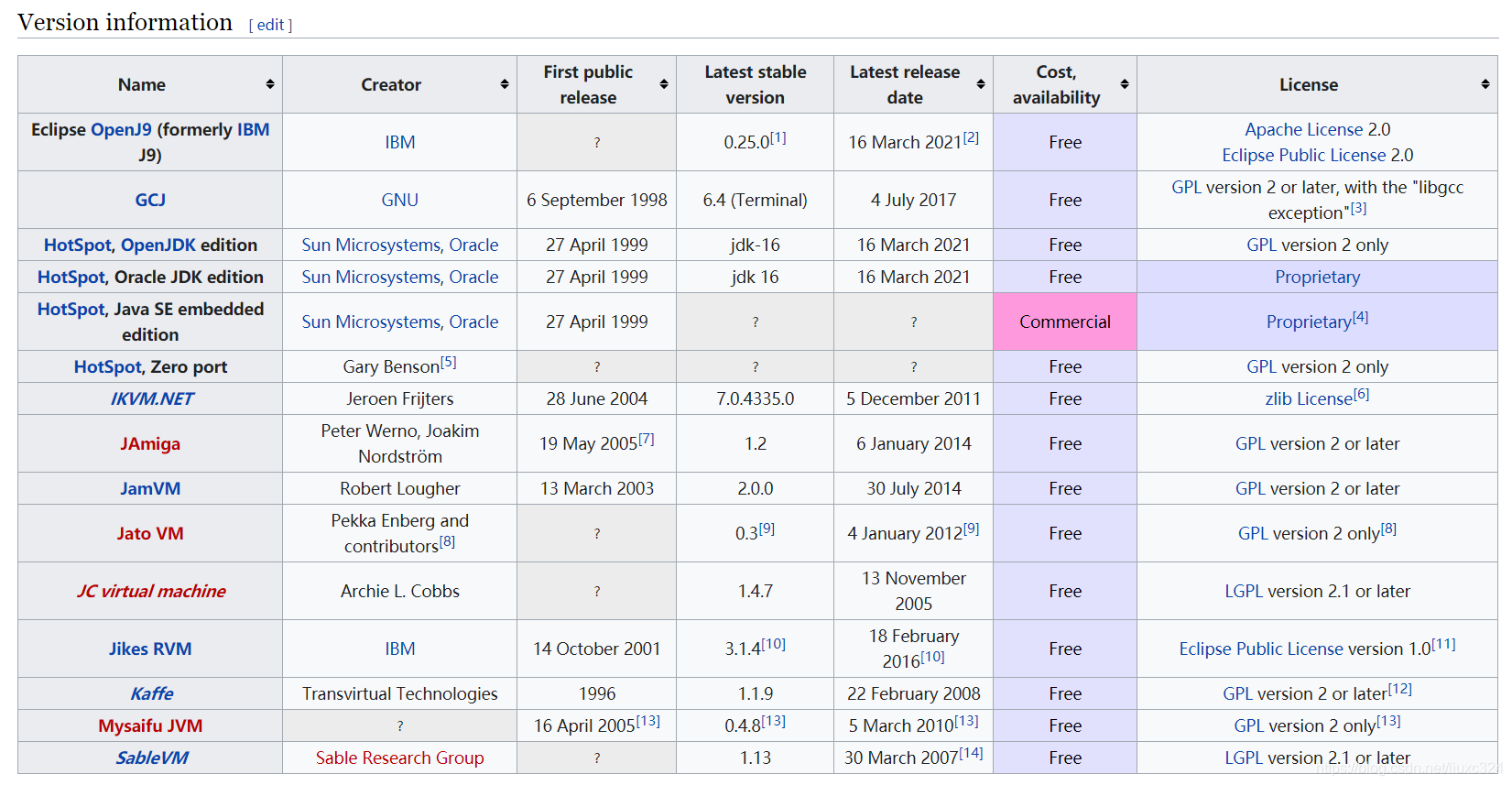Open the Mysaifu JVM red link
Viewport: 1512px width, 785px height.
pyautogui.click(x=150, y=725)
